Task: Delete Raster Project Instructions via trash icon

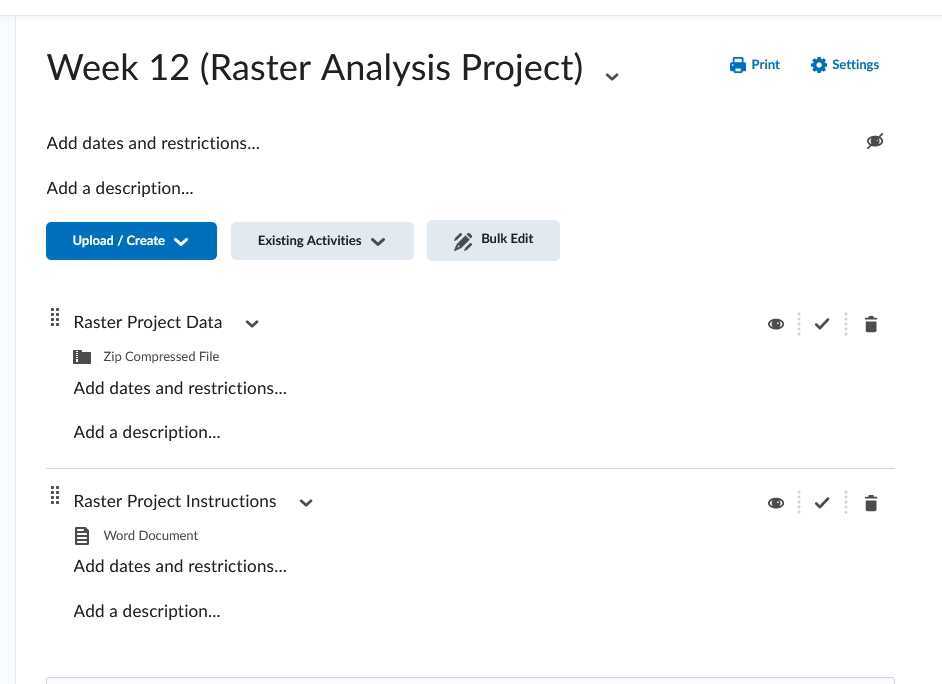Action: coord(870,502)
